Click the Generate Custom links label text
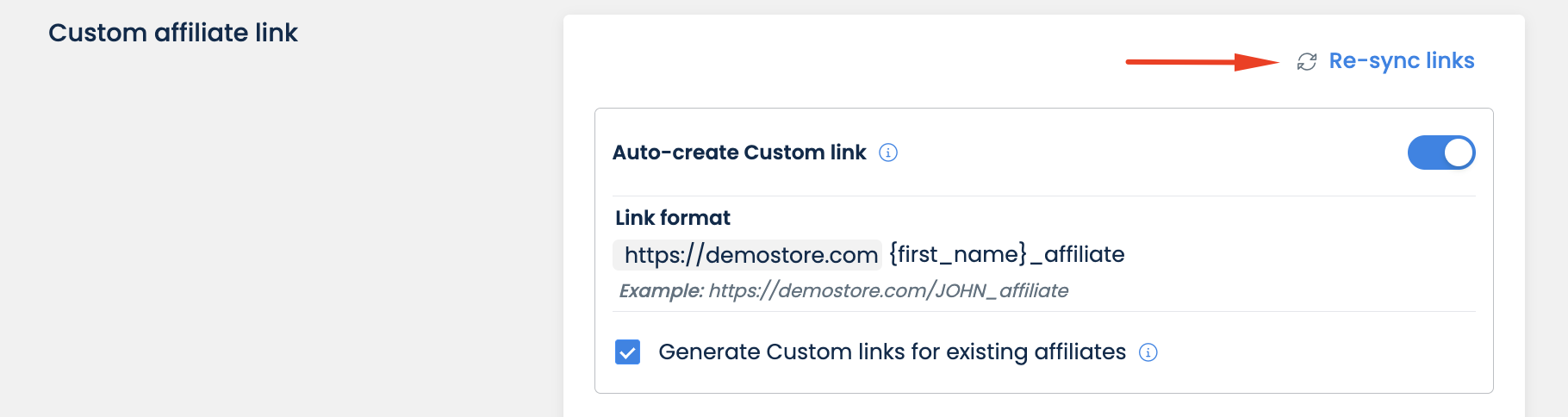 (x=892, y=352)
